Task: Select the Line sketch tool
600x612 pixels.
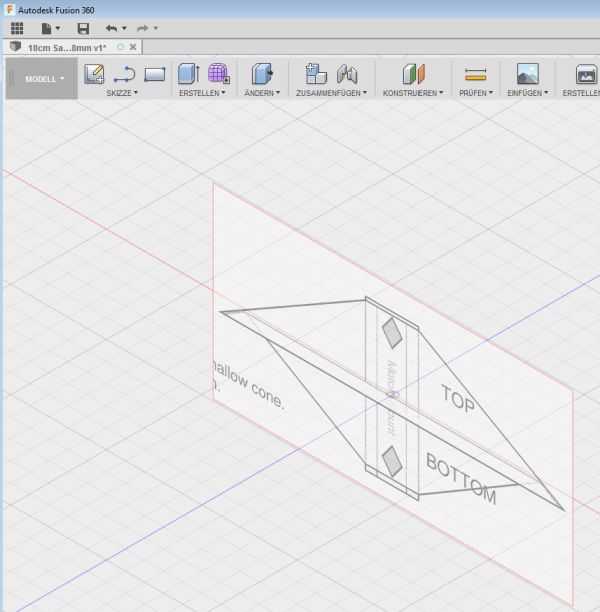Action: [125, 74]
